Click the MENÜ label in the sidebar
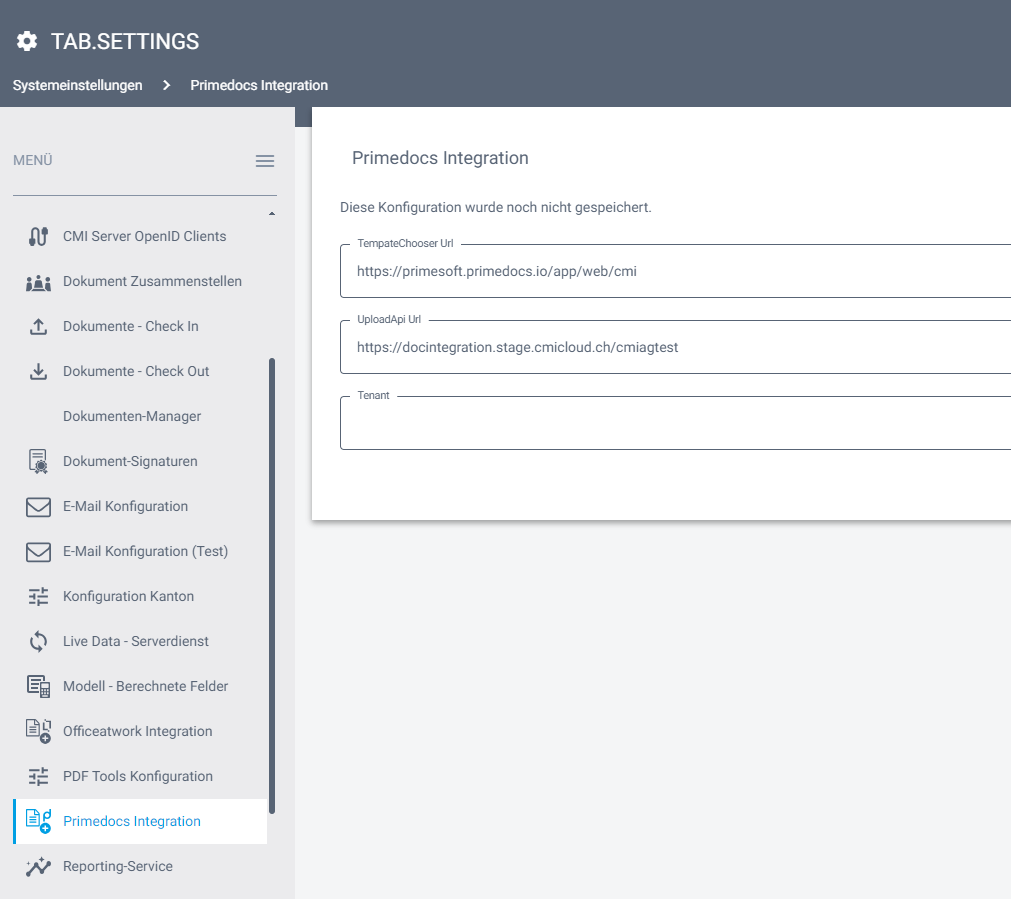1011x899 pixels. (33, 161)
